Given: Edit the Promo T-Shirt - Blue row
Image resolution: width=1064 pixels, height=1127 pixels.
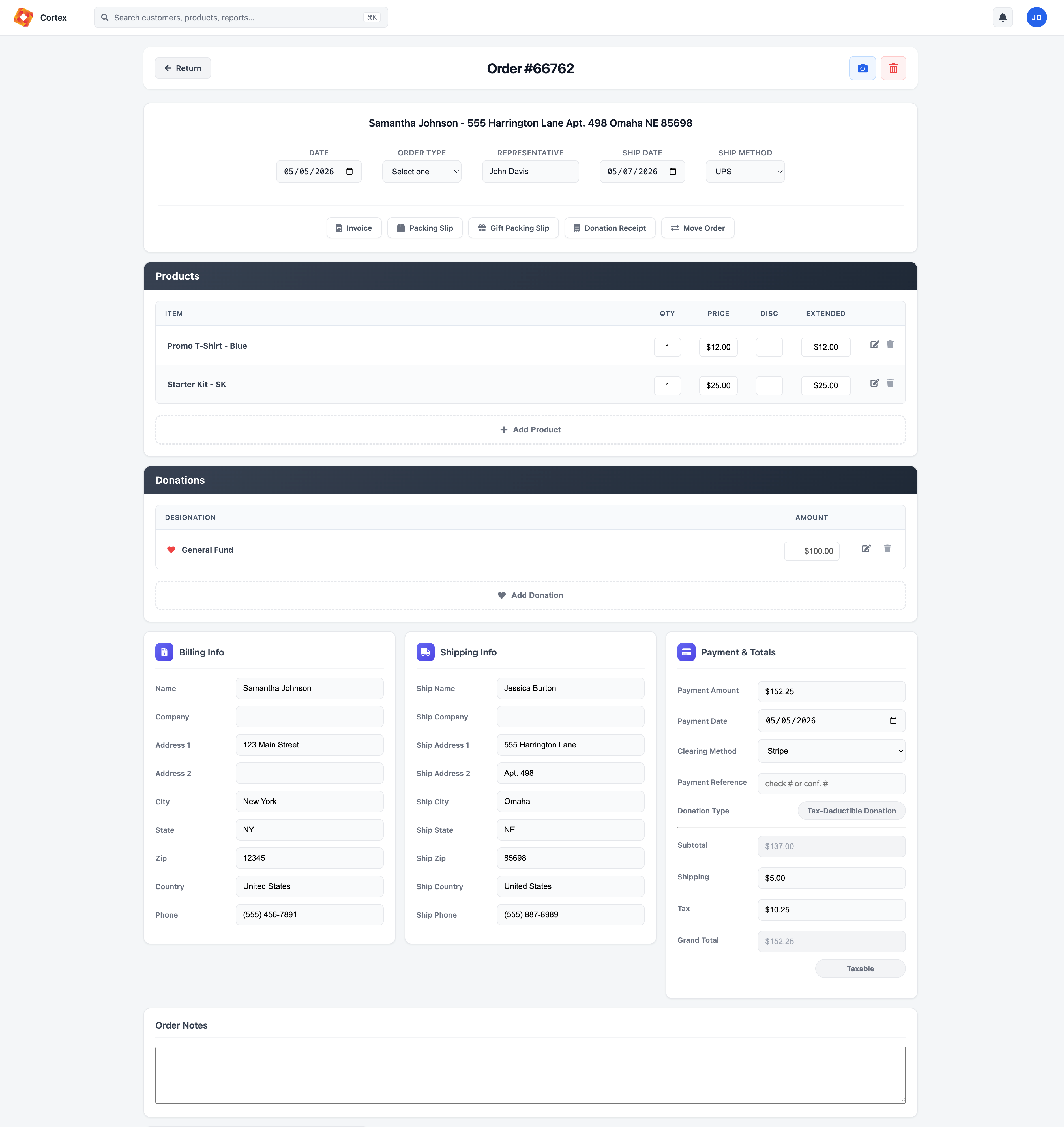Looking at the screenshot, I should pyautogui.click(x=874, y=345).
